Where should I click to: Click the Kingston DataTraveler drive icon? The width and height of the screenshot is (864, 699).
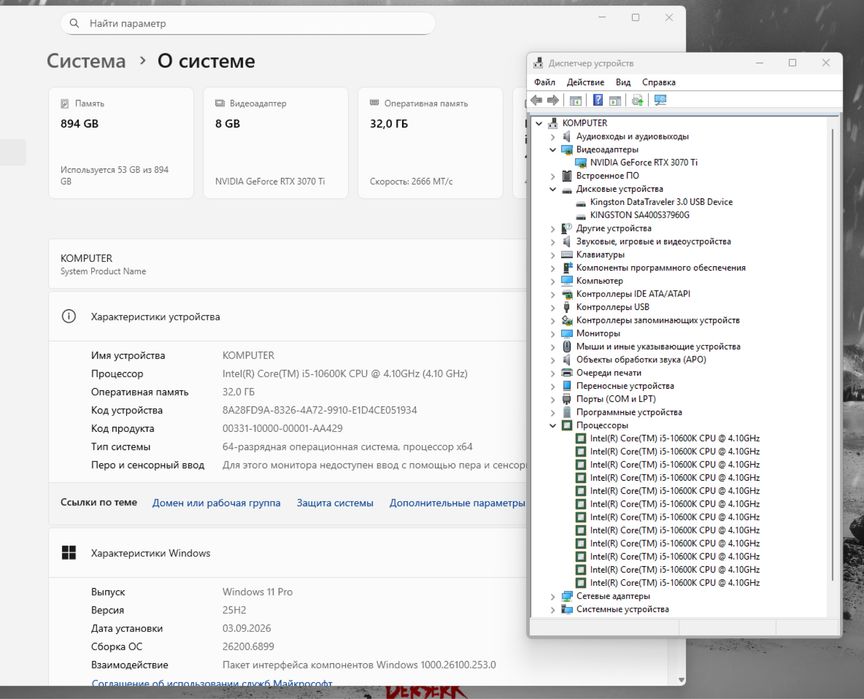tap(580, 202)
